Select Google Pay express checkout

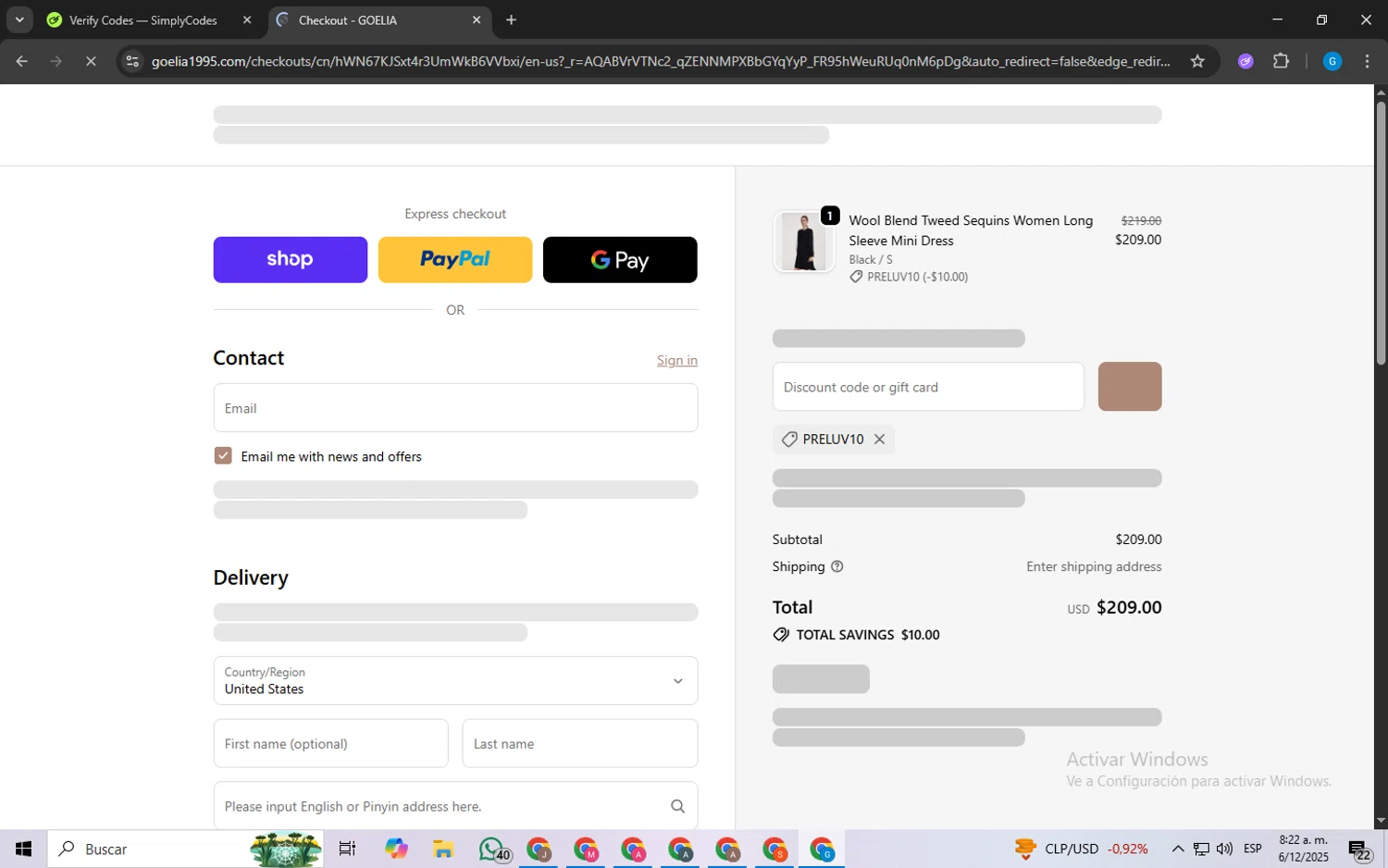pos(620,259)
